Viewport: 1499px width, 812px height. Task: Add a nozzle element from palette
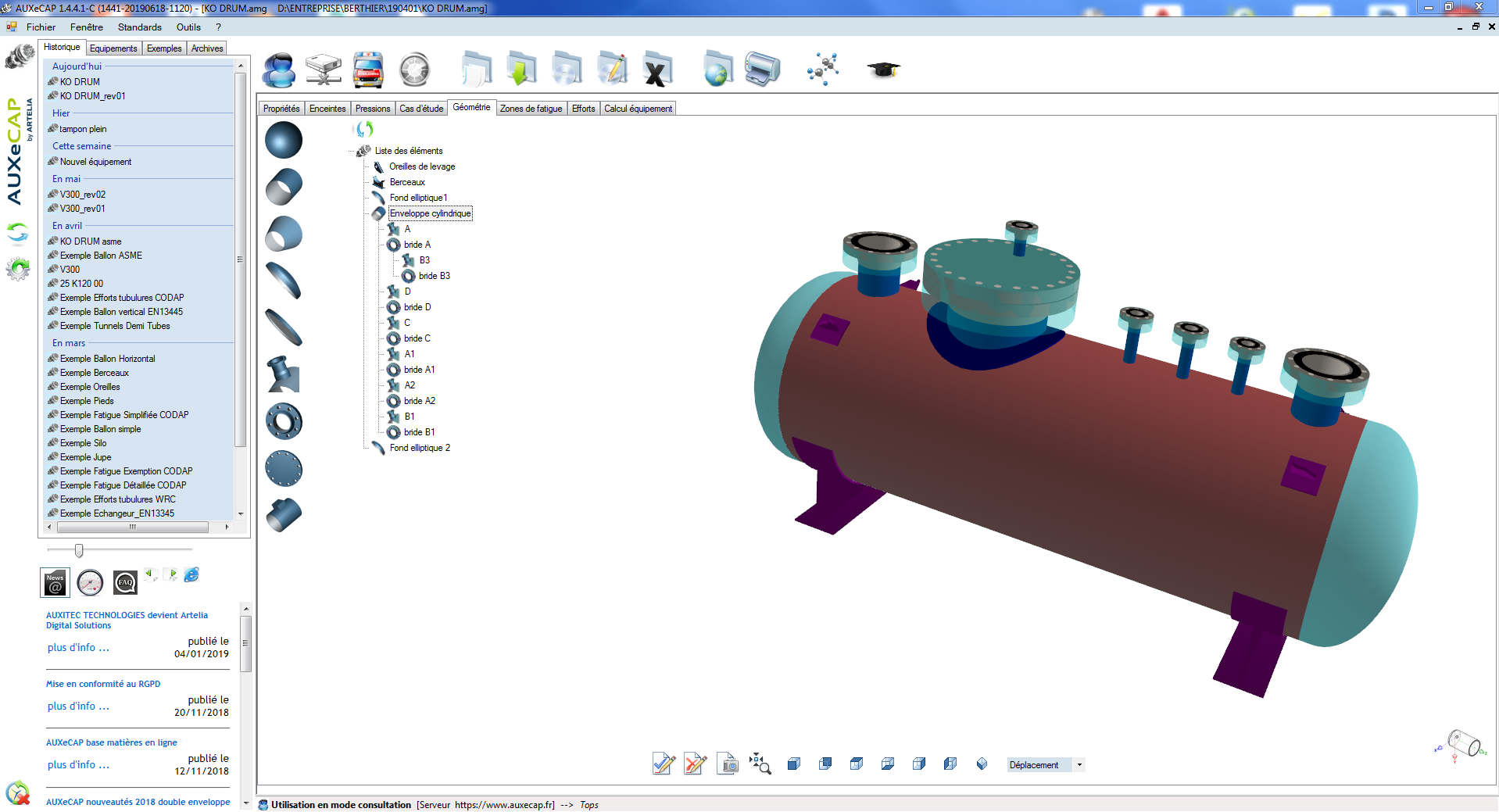pos(283,374)
